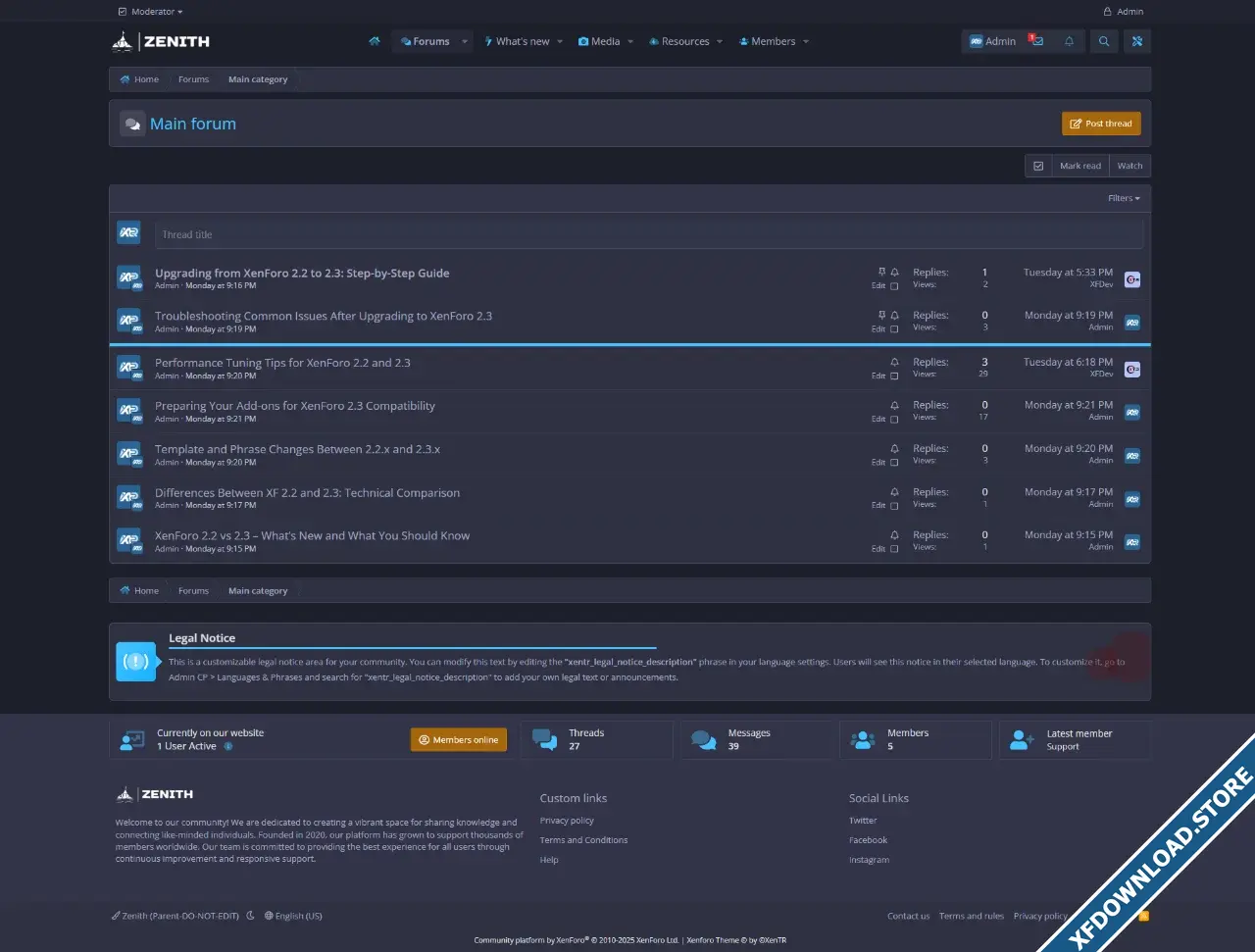Click the pin icon on the Upgrading thread
Image resolution: width=1255 pixels, height=952 pixels.
(881, 273)
